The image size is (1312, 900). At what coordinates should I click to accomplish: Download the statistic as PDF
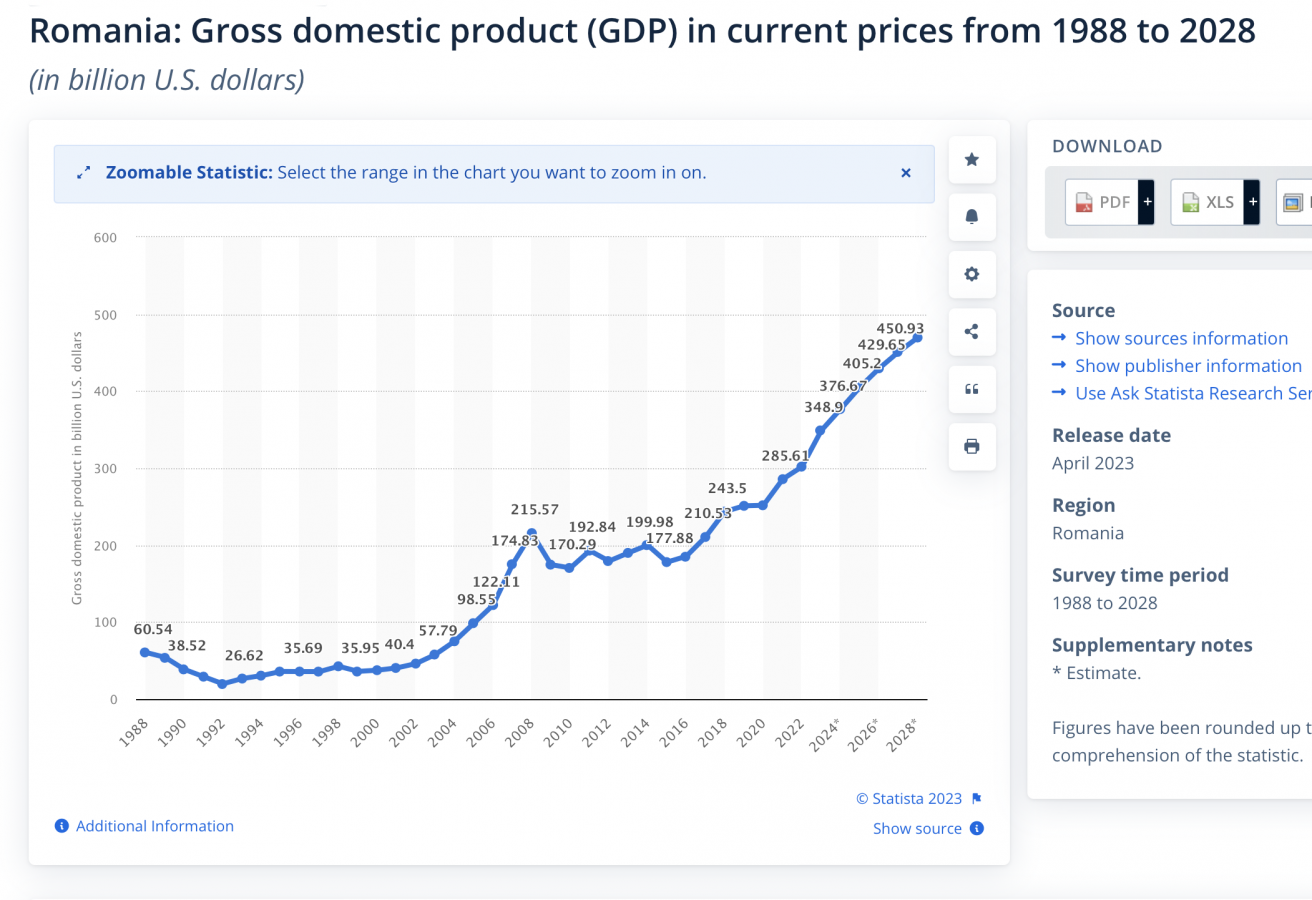point(1103,202)
